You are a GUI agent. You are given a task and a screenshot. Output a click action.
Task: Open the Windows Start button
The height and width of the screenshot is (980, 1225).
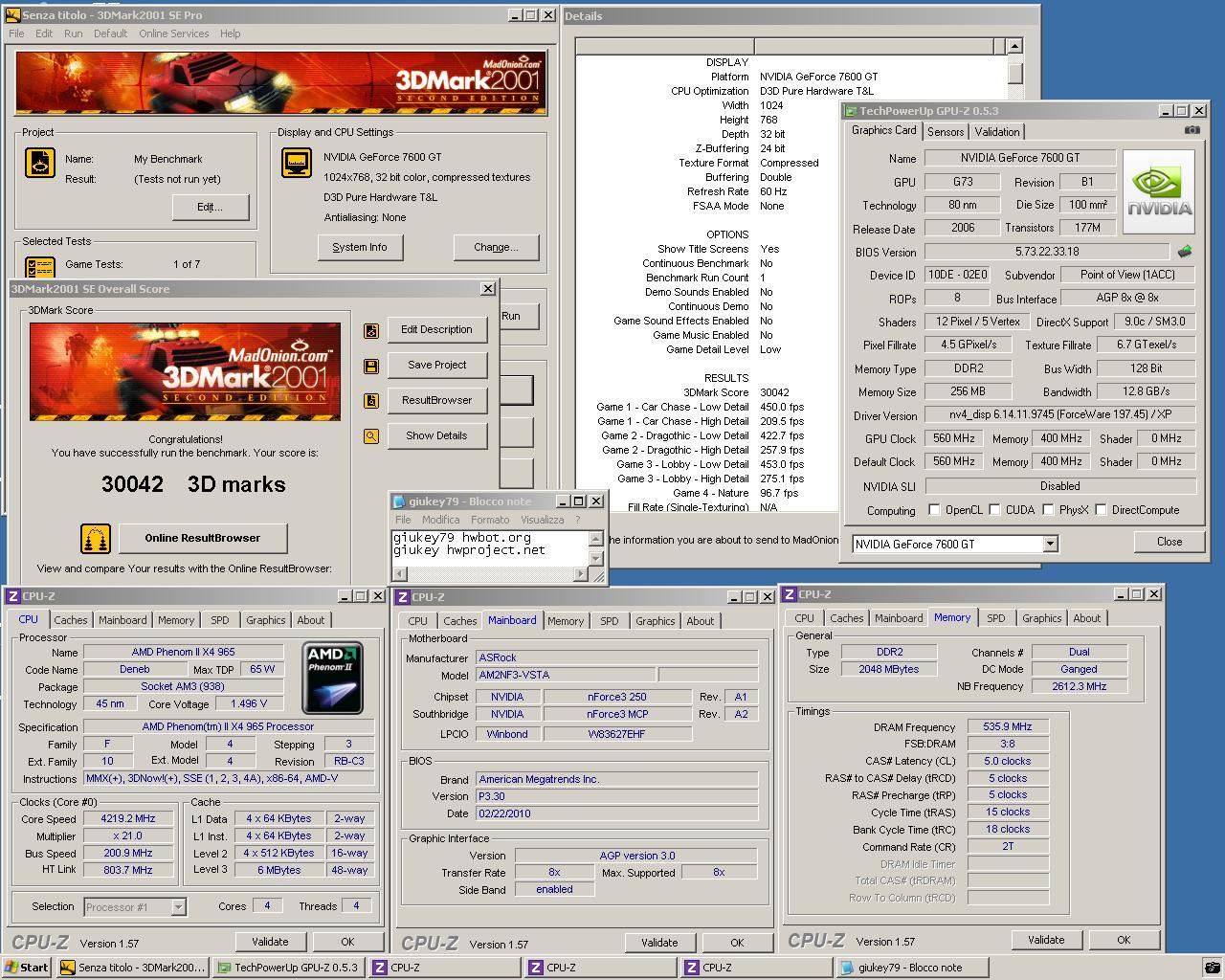coord(27,968)
